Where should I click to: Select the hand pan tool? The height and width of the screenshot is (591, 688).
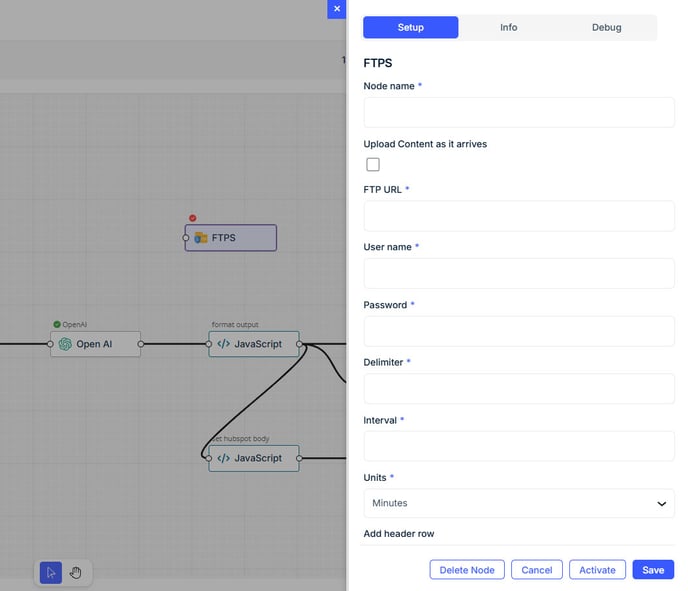click(x=75, y=573)
